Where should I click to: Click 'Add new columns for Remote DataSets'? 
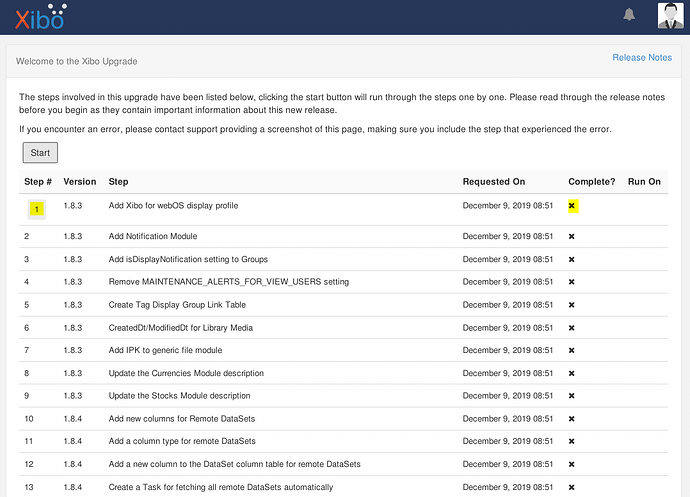(x=182, y=419)
